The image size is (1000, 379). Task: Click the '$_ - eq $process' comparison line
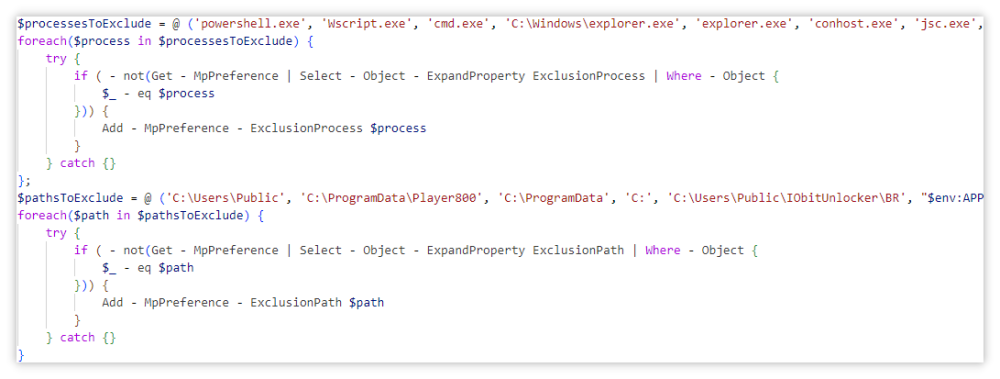tap(158, 93)
